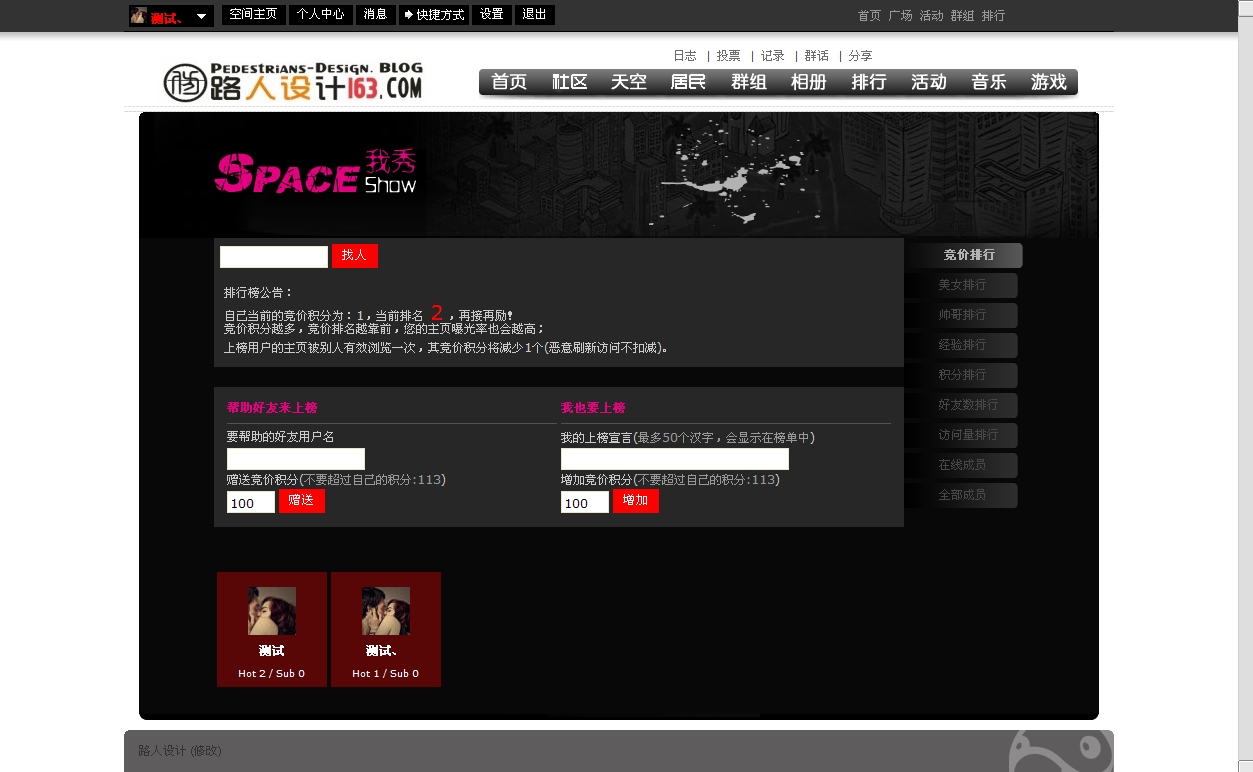Viewport: 1253px width, 772px height.
Task: Select 首页 in main navigation bar
Action: tap(509, 82)
